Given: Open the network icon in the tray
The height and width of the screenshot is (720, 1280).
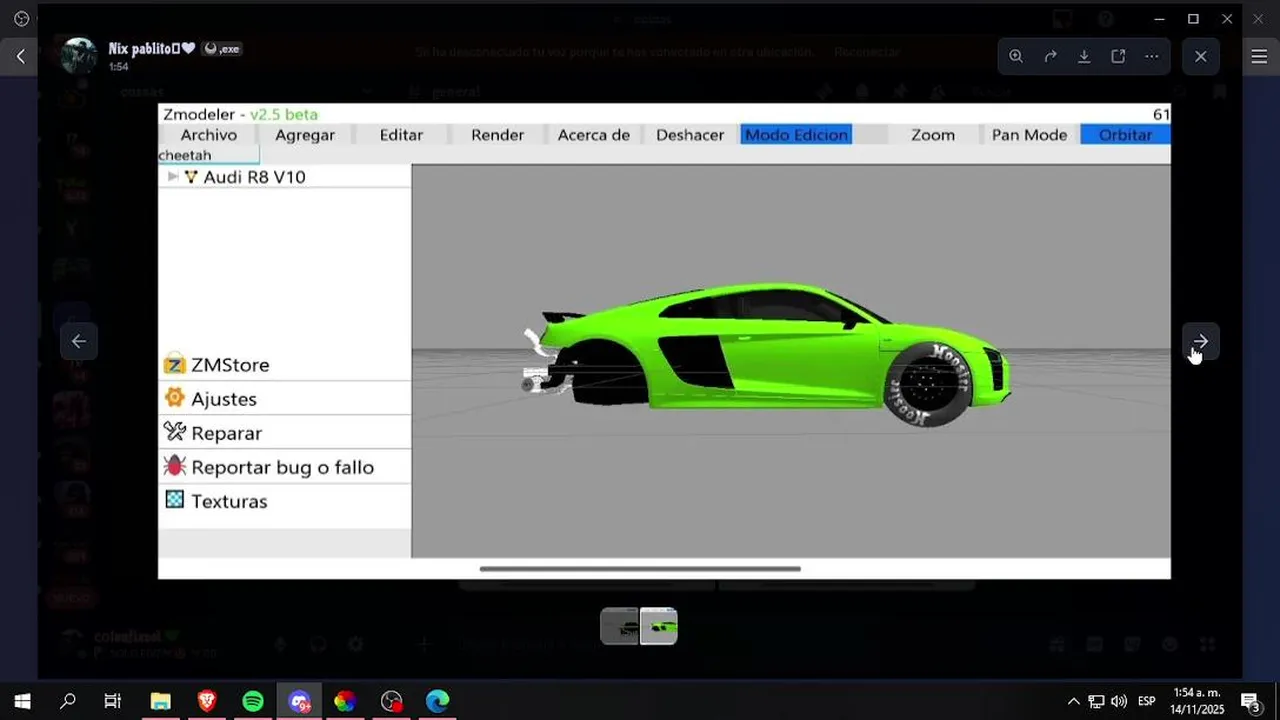Looking at the screenshot, I should pos(1096,701).
